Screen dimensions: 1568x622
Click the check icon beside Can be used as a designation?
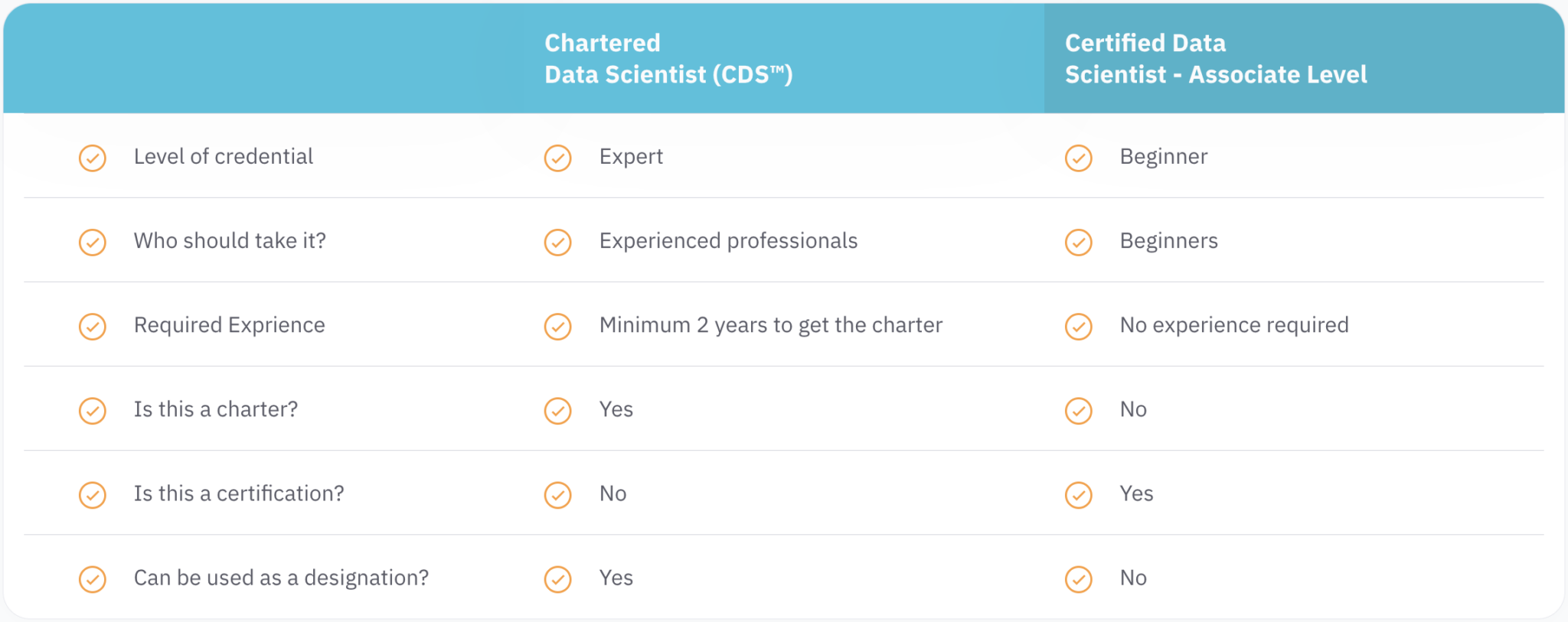(x=93, y=579)
